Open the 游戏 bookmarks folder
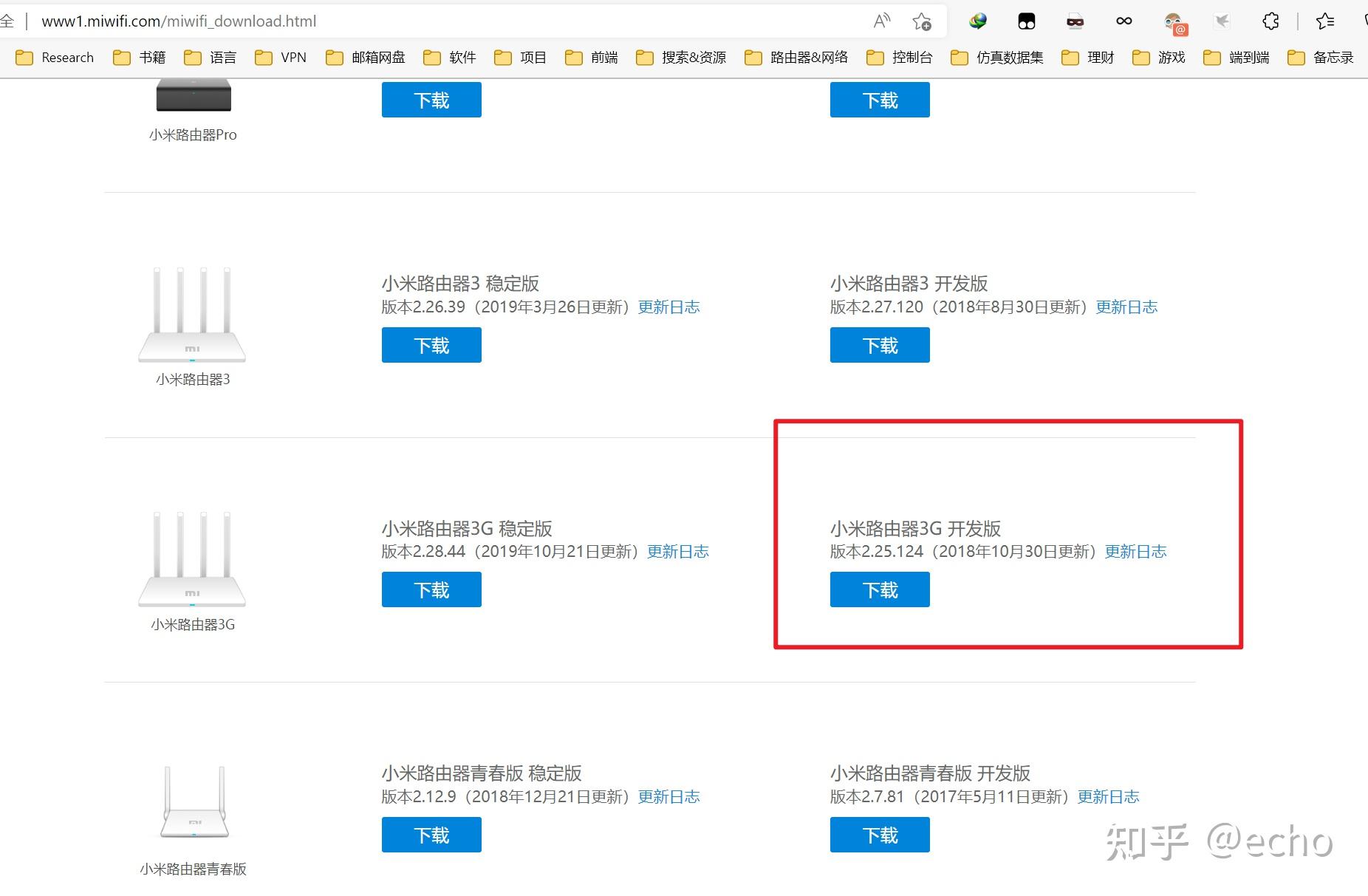1368x896 pixels. tap(1158, 58)
